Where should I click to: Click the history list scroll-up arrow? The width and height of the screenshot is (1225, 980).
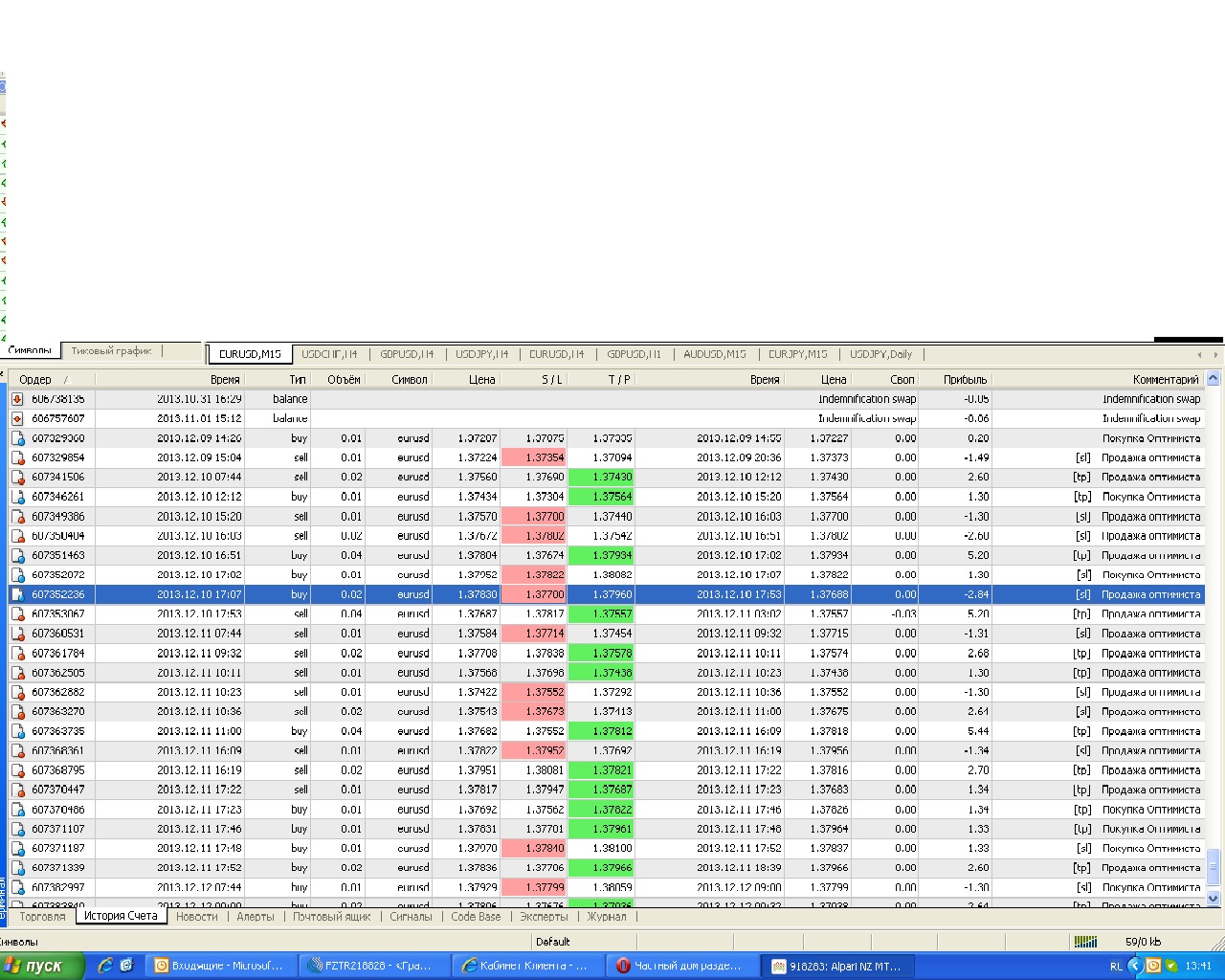pyautogui.click(x=1214, y=380)
